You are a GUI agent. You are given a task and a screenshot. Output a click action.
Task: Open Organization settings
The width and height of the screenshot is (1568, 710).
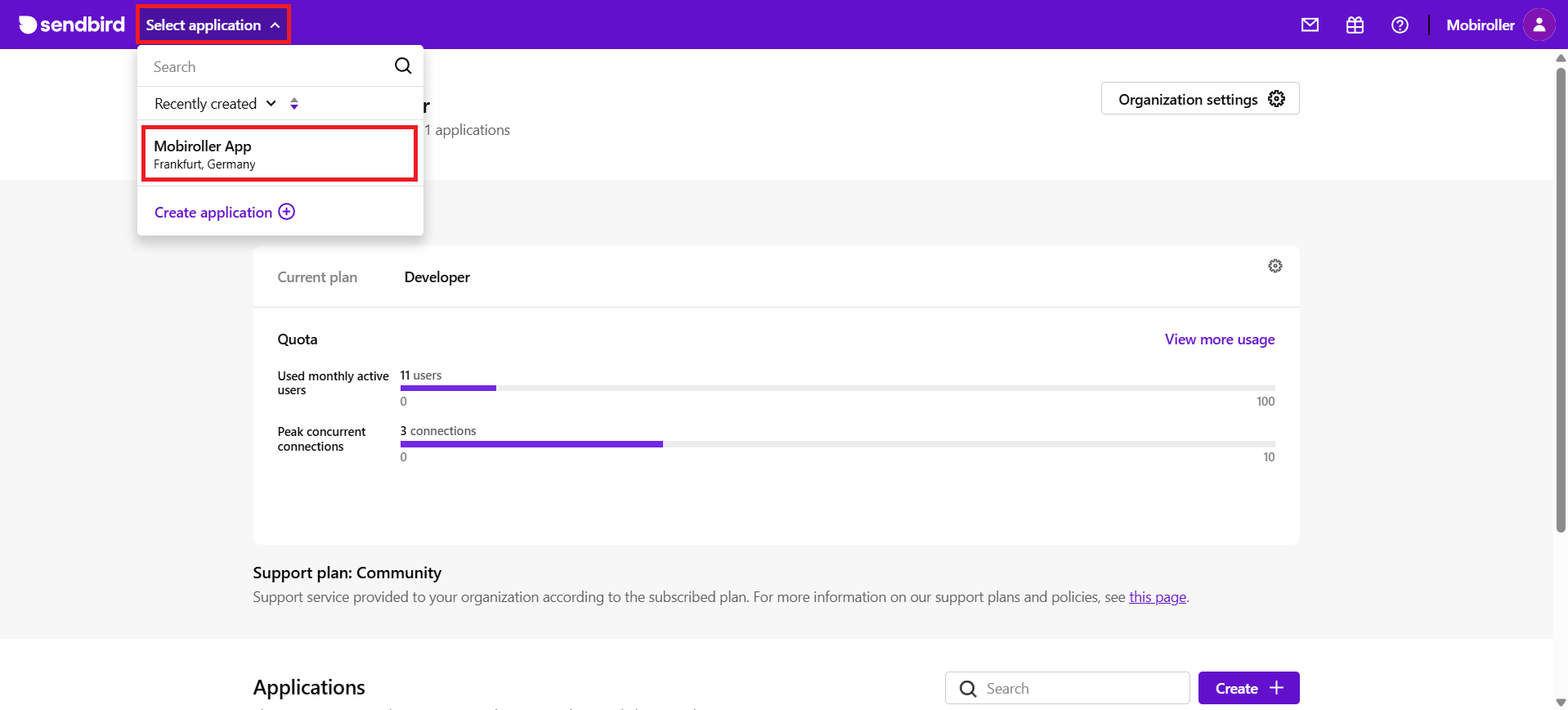(x=1199, y=99)
